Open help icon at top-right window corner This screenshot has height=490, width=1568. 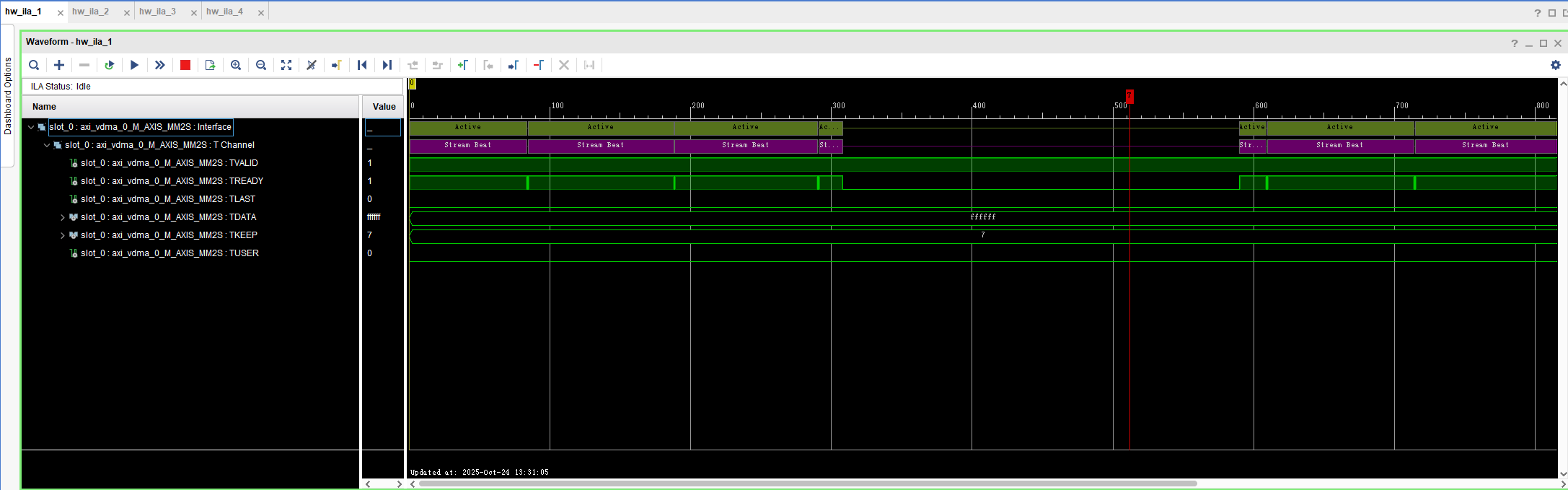point(1538,13)
